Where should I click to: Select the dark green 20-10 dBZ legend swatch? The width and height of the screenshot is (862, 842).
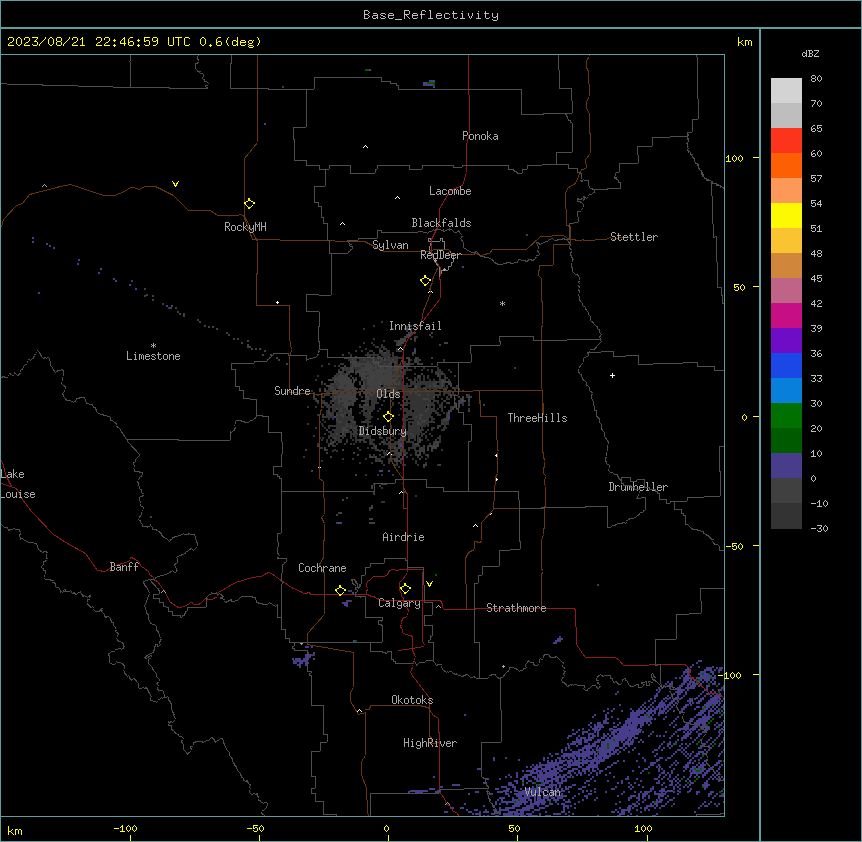pos(786,441)
